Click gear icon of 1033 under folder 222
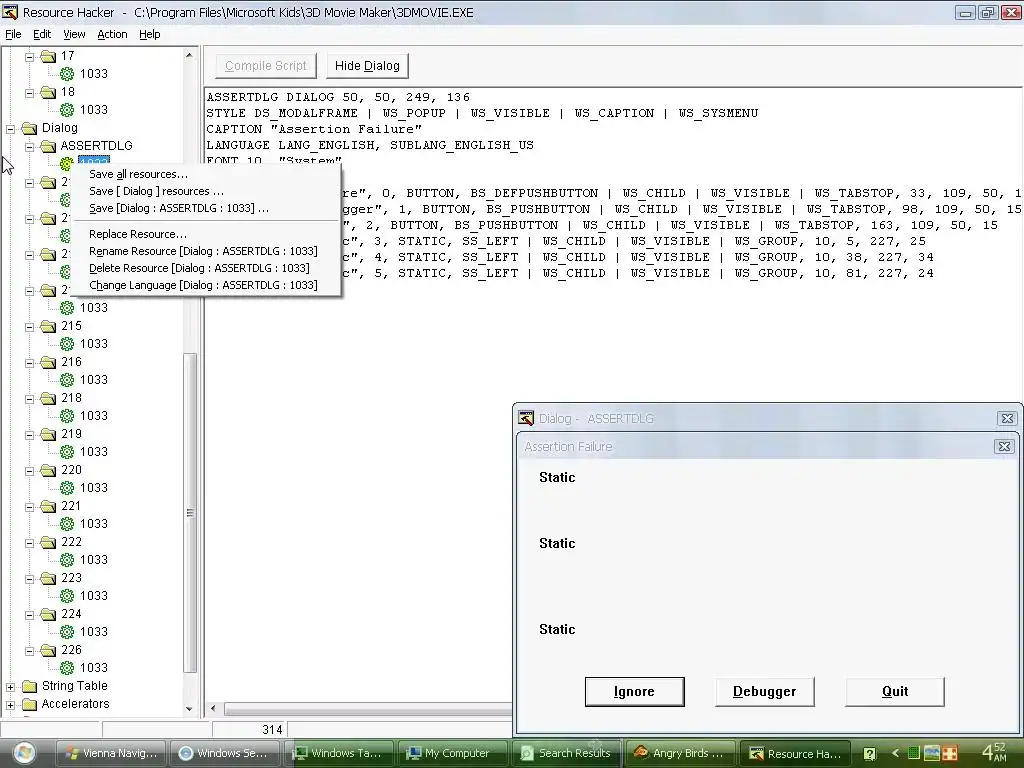 (x=67, y=560)
